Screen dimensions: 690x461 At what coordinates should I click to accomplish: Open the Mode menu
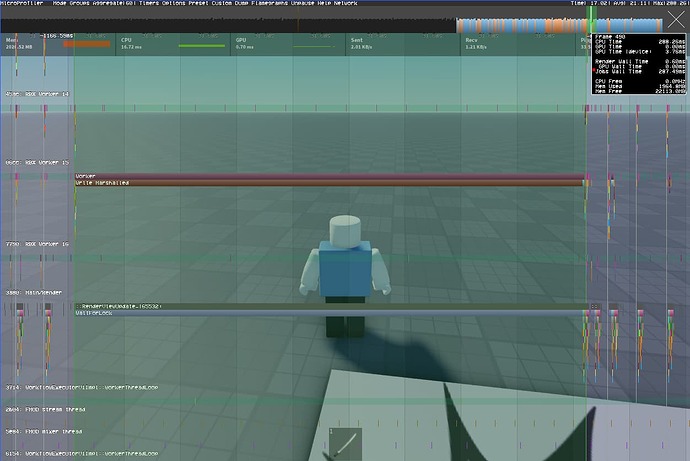[x=59, y=3]
